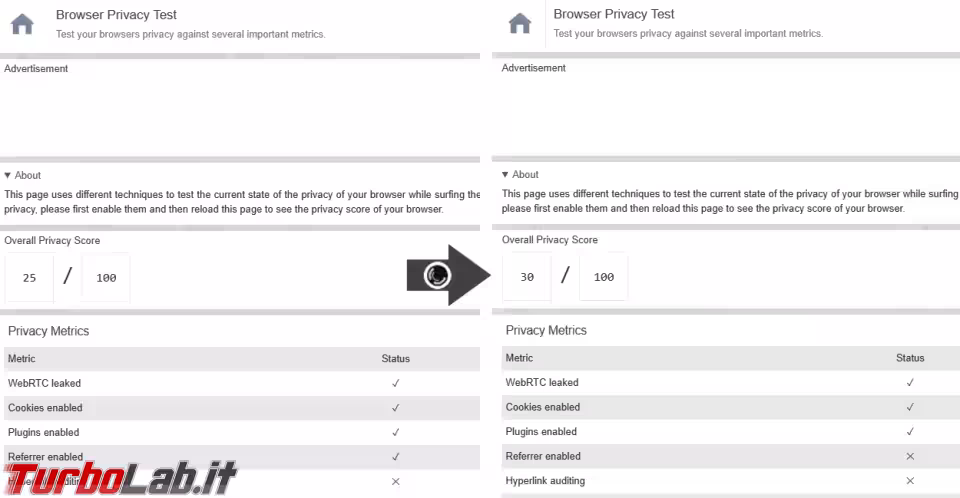Click the Referrer enabled cross in the right panel

point(910,456)
